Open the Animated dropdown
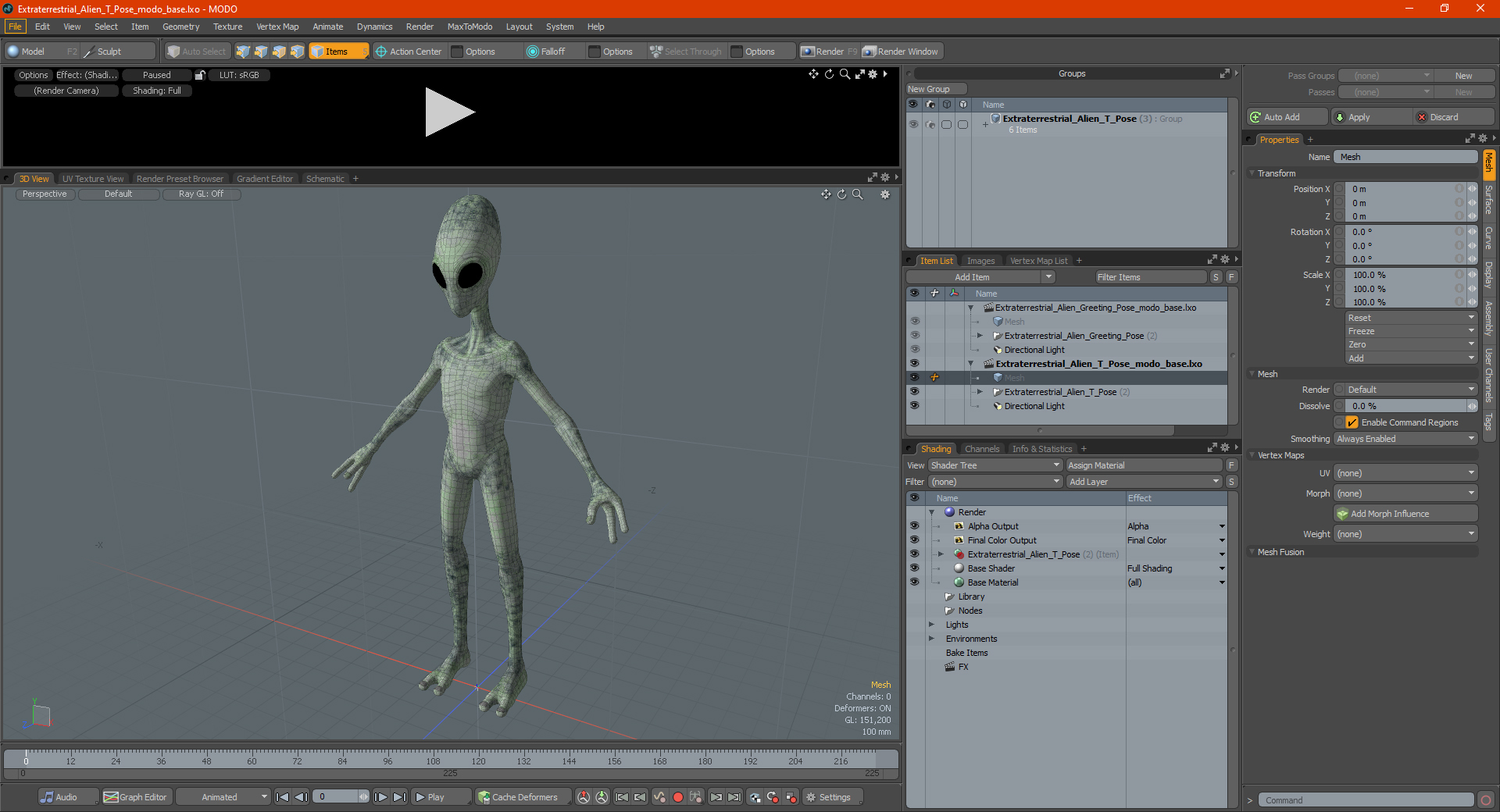This screenshot has width=1500, height=812. pos(223,797)
